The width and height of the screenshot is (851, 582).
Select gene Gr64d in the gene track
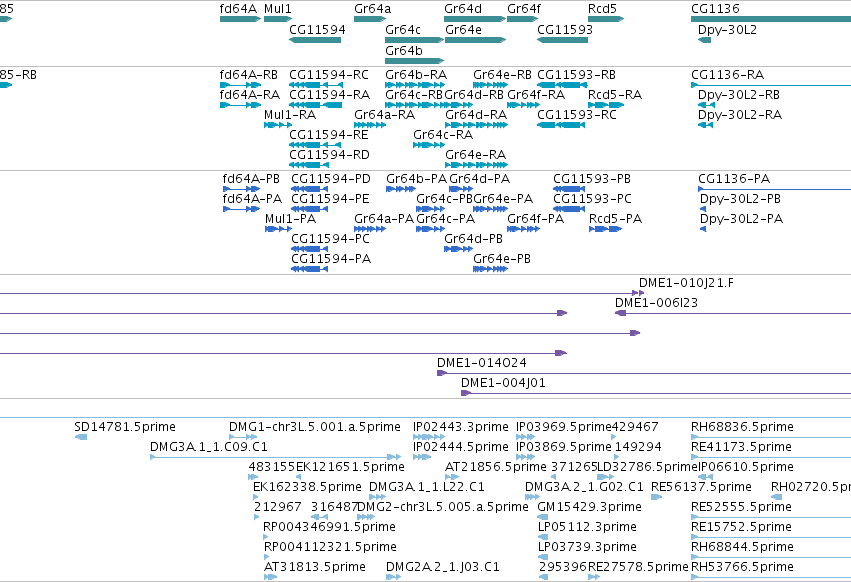coord(463,9)
